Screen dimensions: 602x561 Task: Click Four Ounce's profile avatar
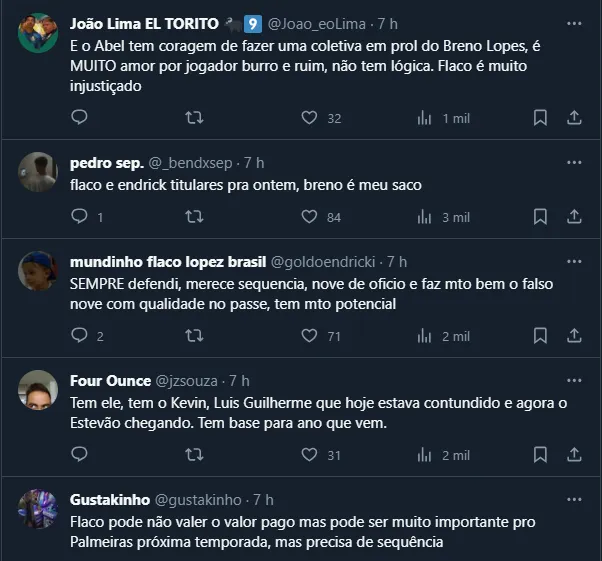(38, 390)
